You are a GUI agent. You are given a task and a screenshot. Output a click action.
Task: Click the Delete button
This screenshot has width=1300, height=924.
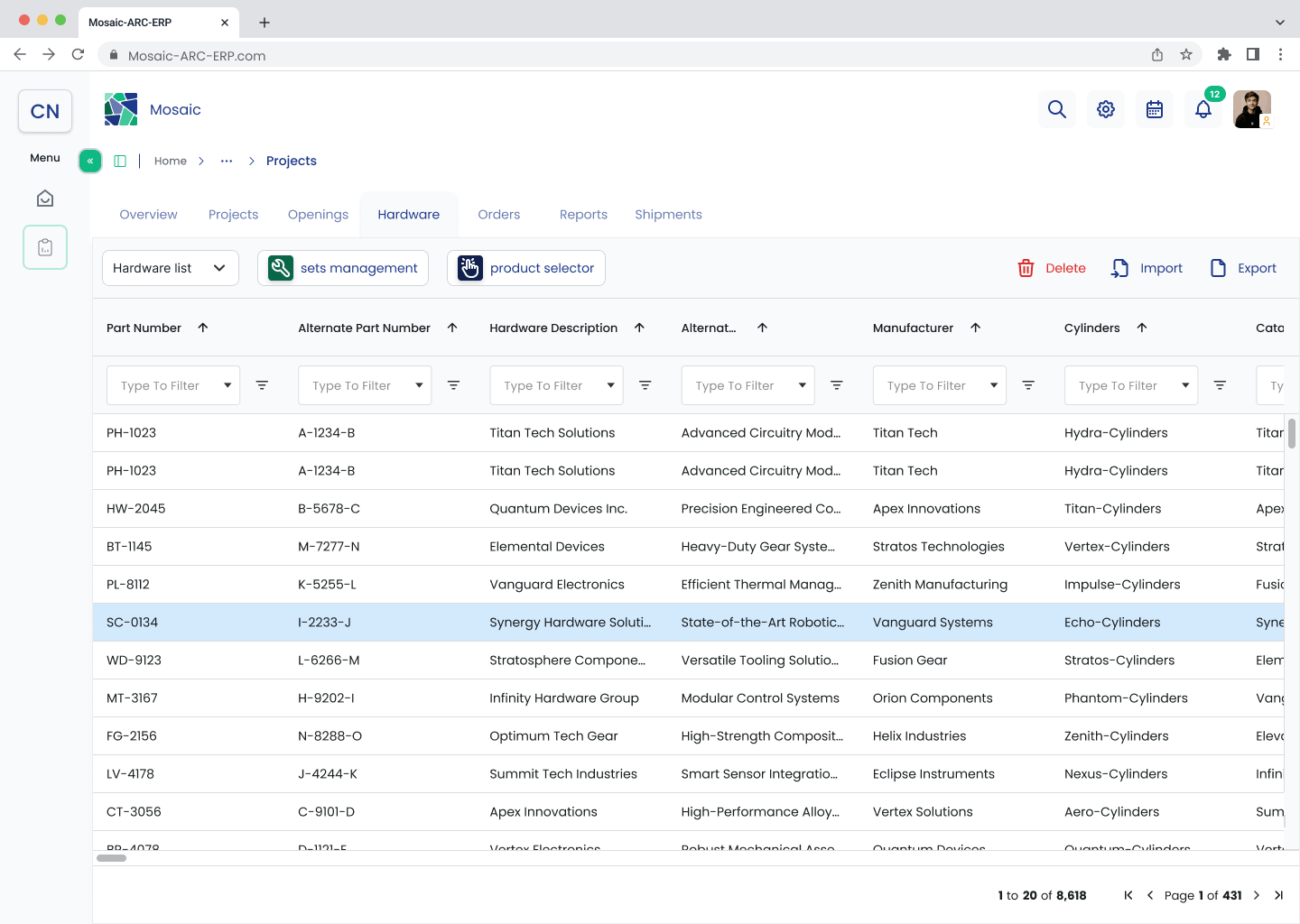(1052, 268)
